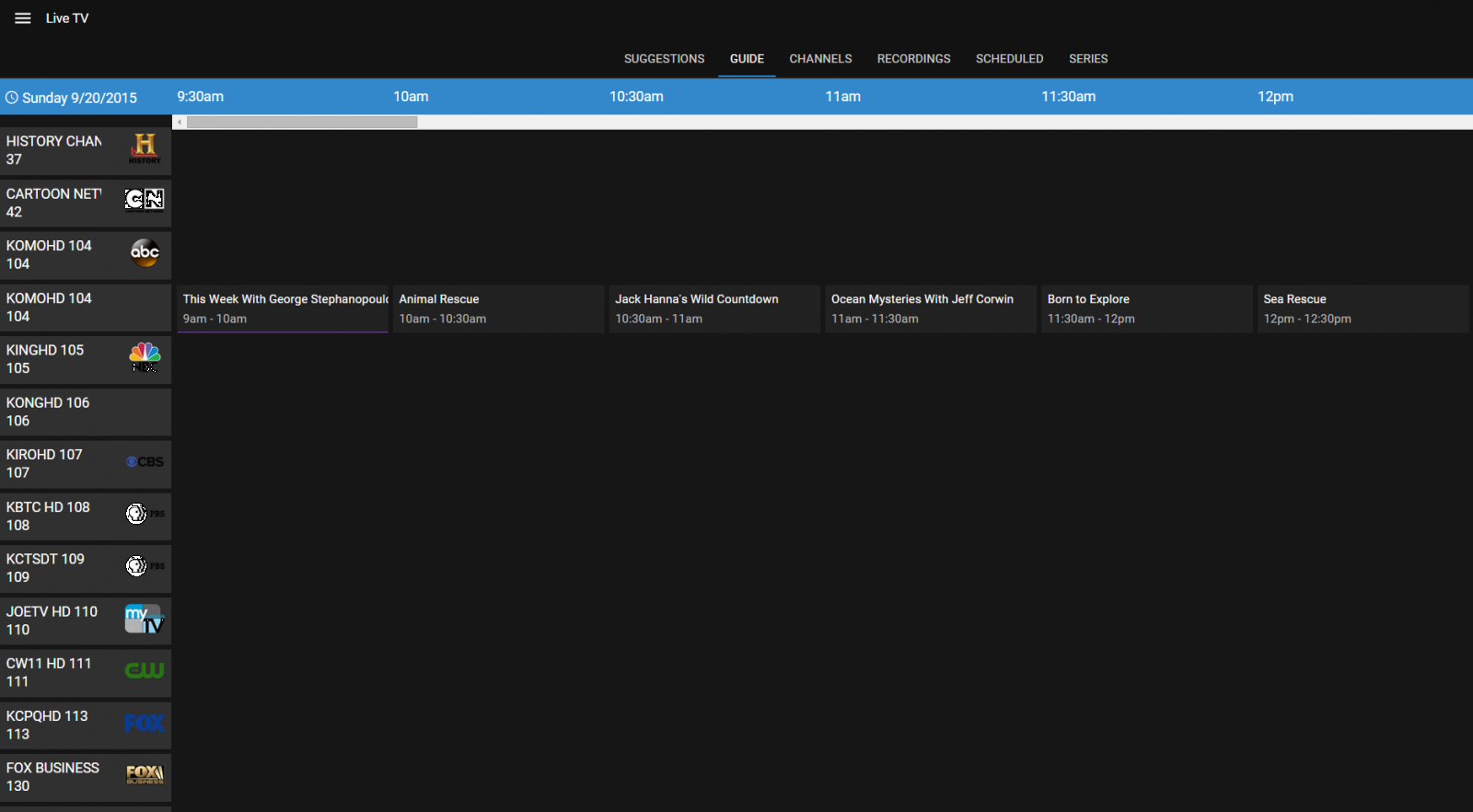
Task: Click the FOX logo for KCPQHD
Action: (x=145, y=724)
